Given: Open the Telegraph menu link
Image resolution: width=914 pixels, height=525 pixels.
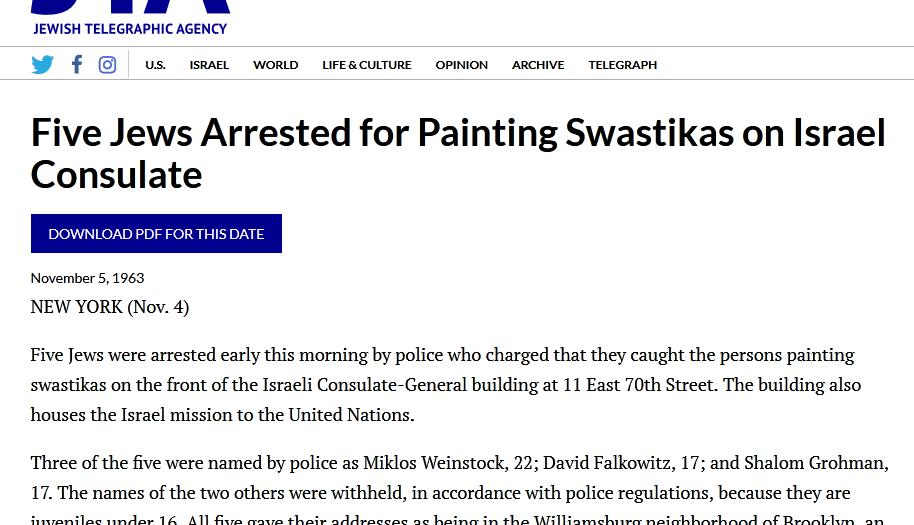Looking at the screenshot, I should tap(622, 65).
